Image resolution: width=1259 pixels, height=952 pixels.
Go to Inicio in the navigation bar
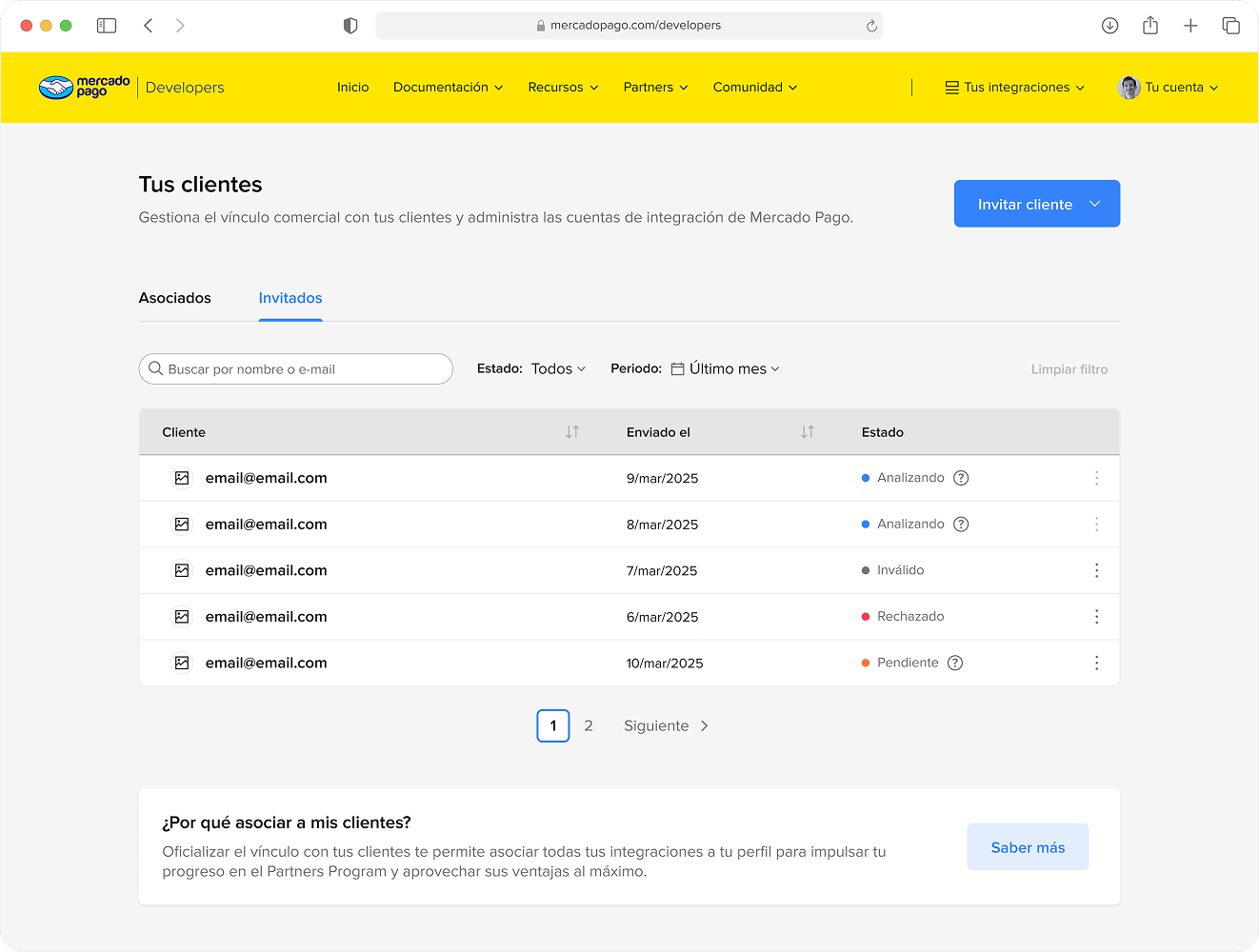click(x=352, y=88)
